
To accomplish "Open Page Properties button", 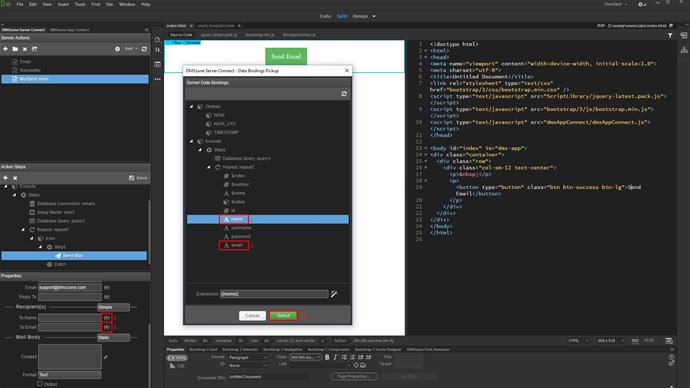I will click(x=354, y=377).
